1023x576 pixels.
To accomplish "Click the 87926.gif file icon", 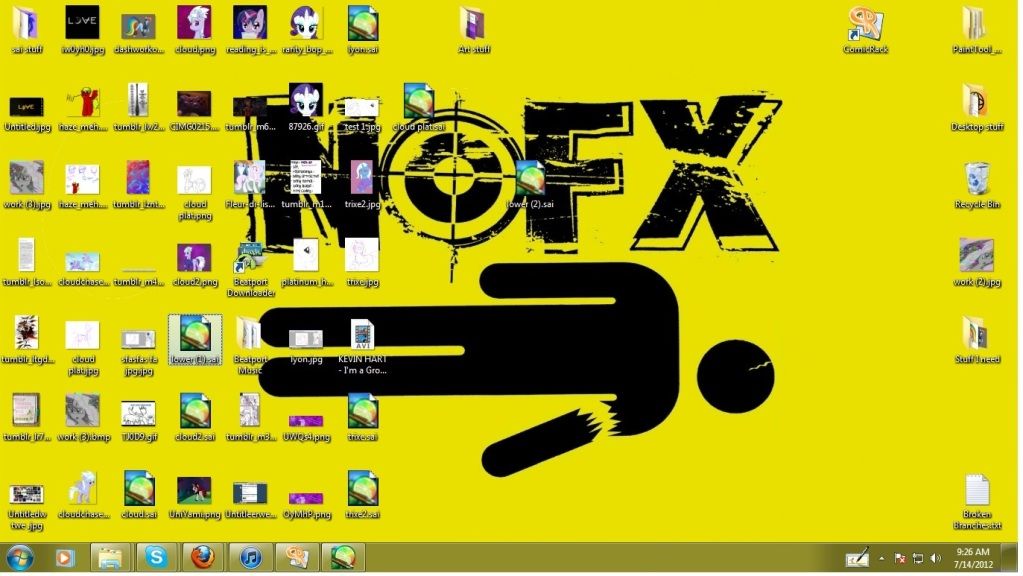I will coord(306,107).
